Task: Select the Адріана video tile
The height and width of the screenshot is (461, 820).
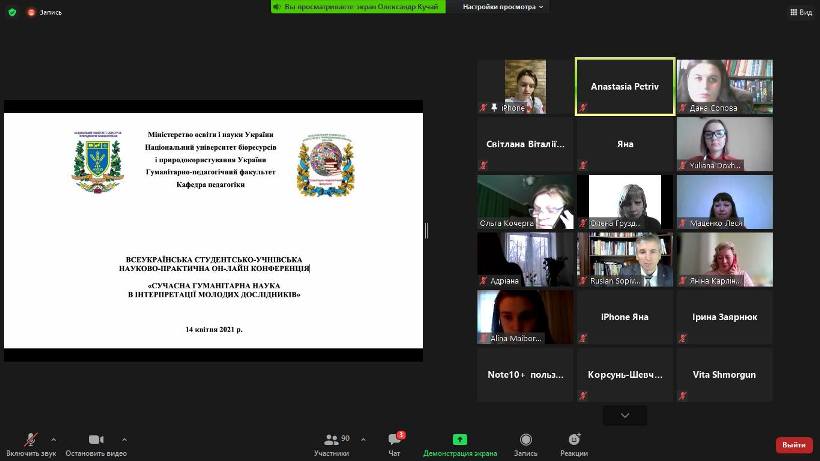Action: 525,259
